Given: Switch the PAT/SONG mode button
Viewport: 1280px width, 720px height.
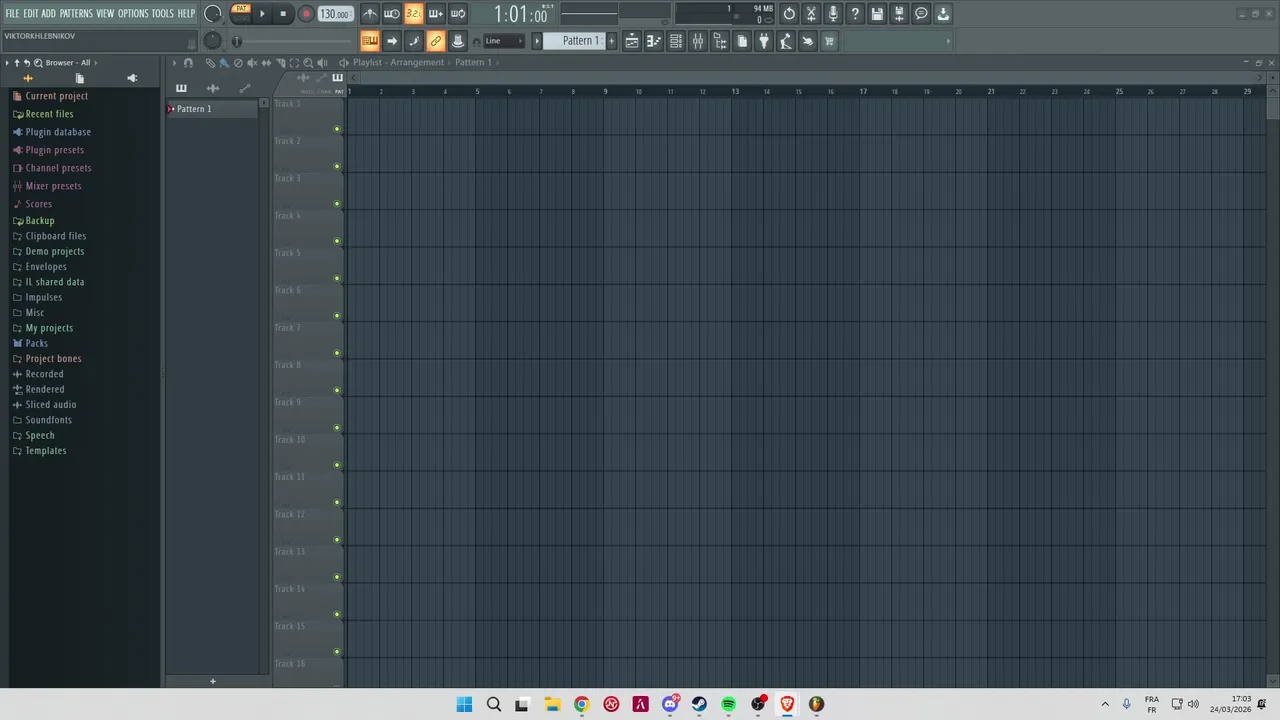Looking at the screenshot, I should pyautogui.click(x=241, y=13).
